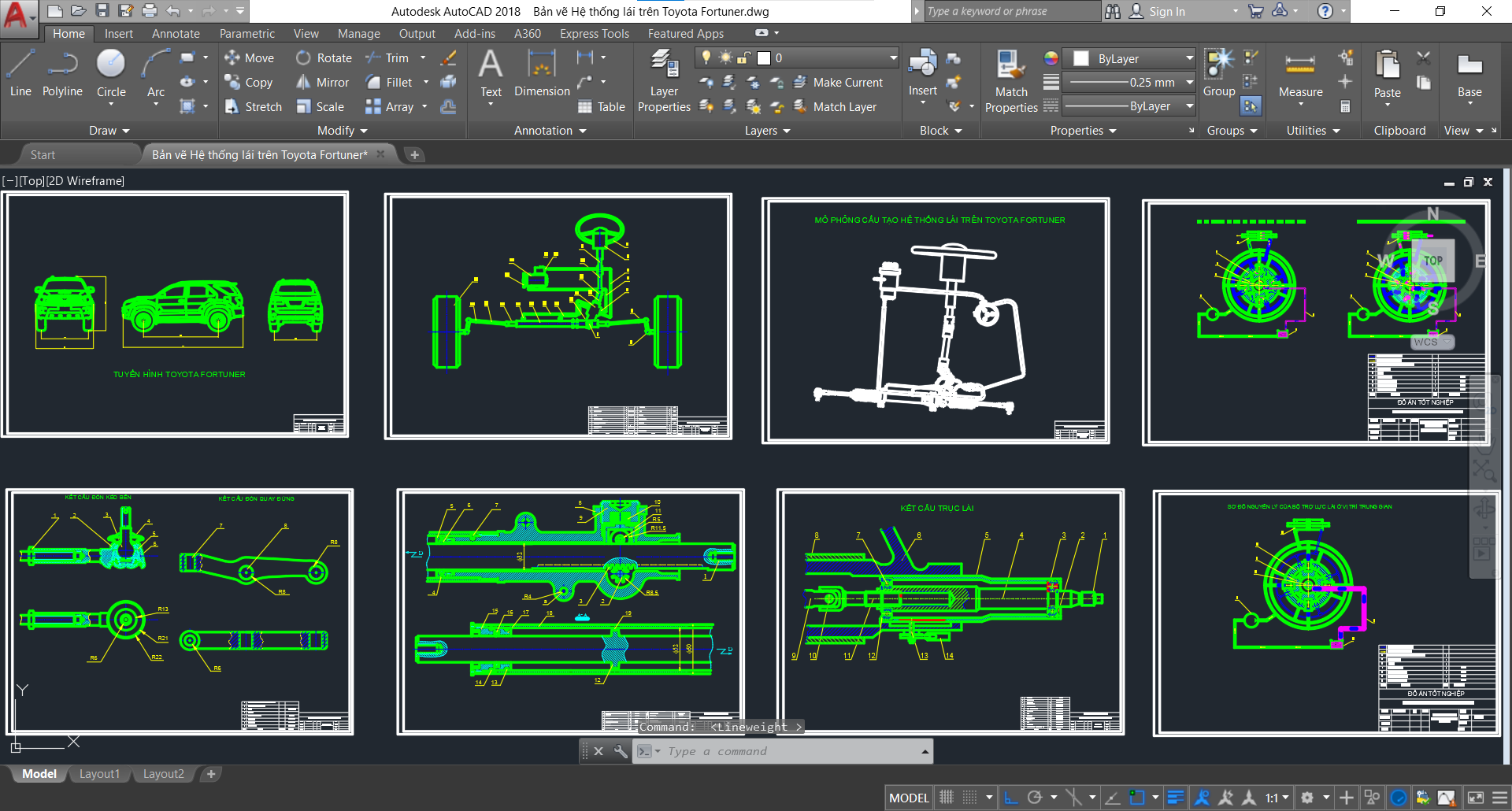Click the Copy tool
Image resolution: width=1512 pixels, height=811 pixels.
click(x=248, y=82)
